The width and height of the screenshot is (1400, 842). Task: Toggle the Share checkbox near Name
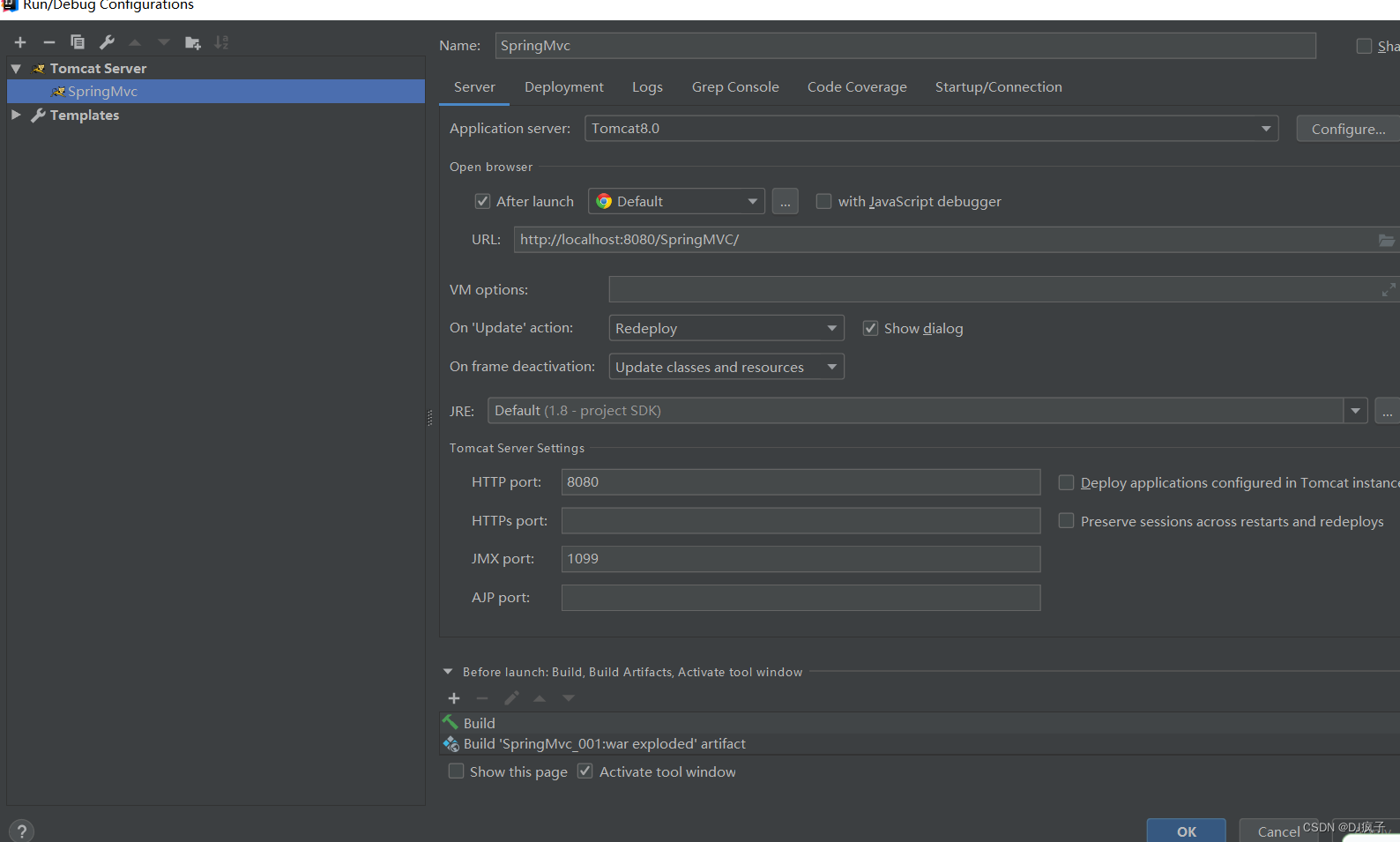coord(1364,46)
